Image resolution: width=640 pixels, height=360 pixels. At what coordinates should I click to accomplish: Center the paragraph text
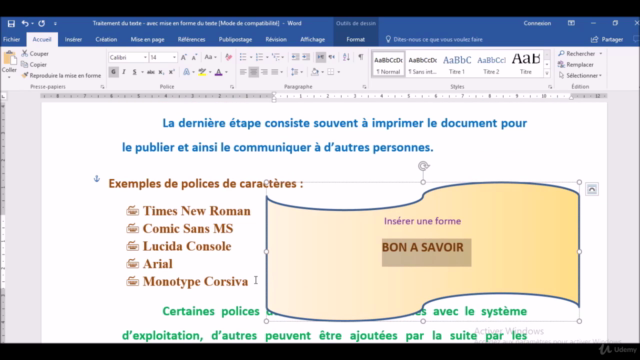[253, 72]
